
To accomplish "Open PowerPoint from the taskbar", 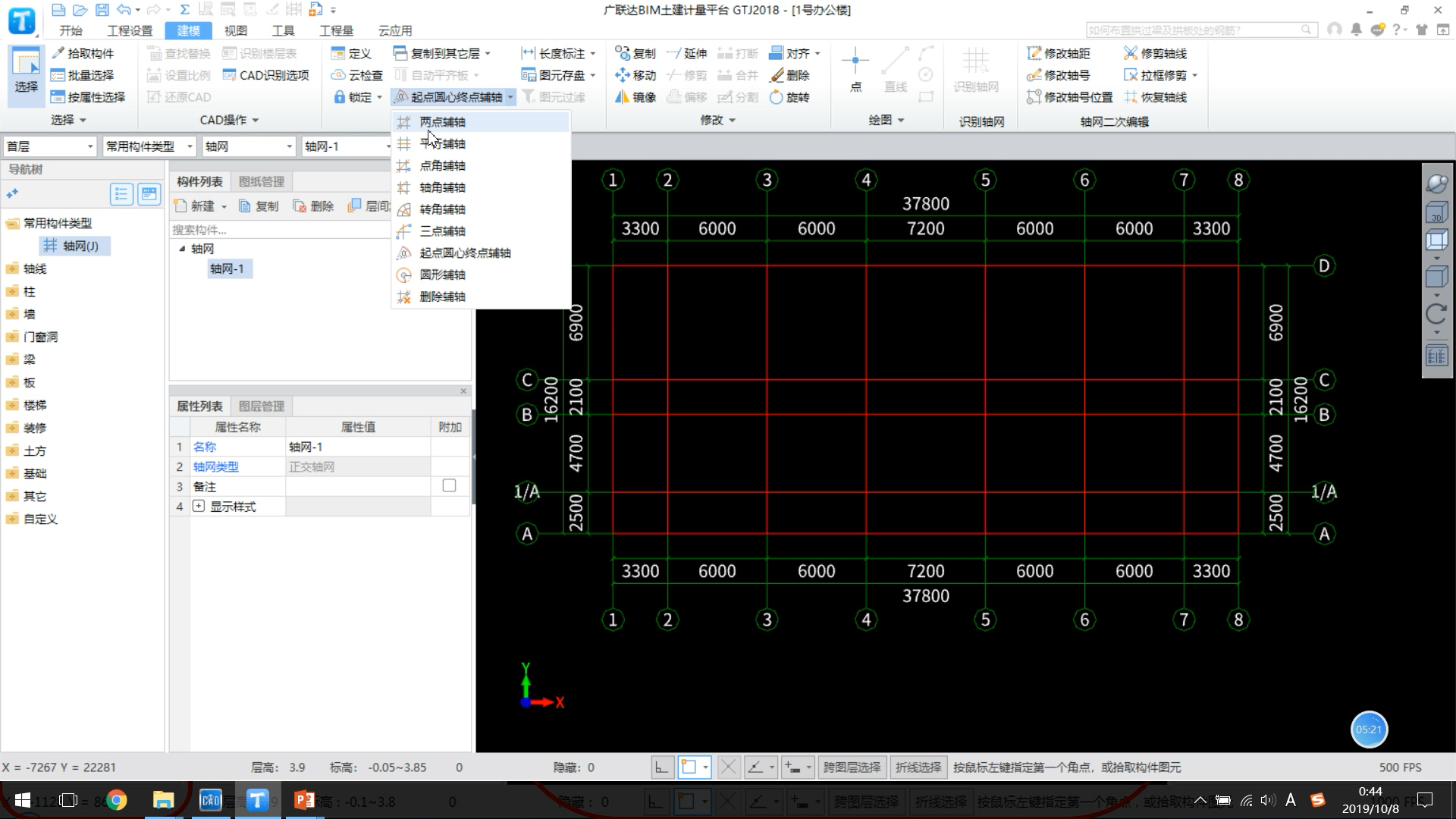I will tap(304, 800).
